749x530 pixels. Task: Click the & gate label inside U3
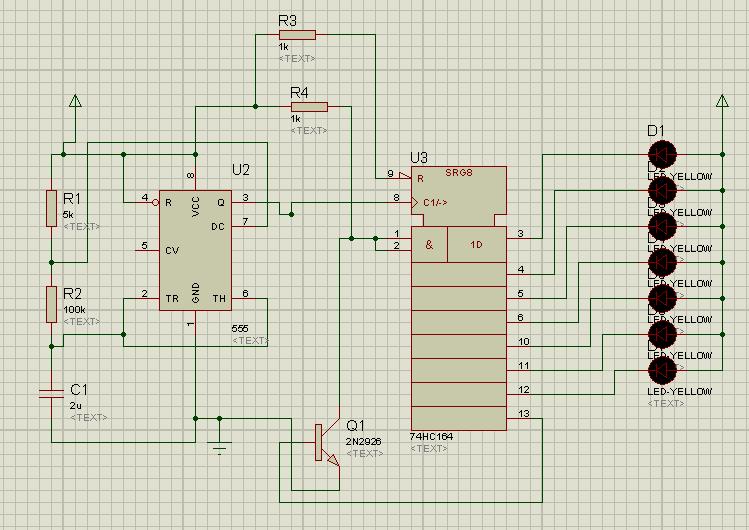[x=429, y=244]
